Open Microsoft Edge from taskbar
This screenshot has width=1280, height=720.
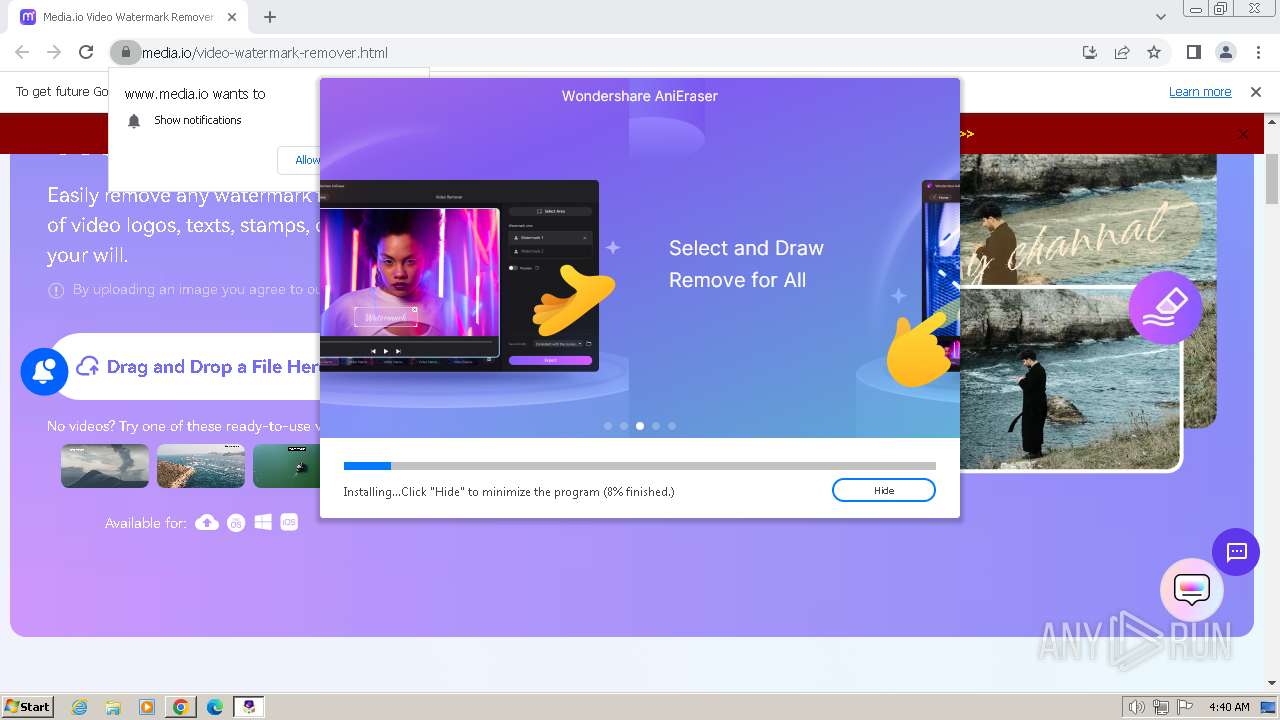[215, 707]
